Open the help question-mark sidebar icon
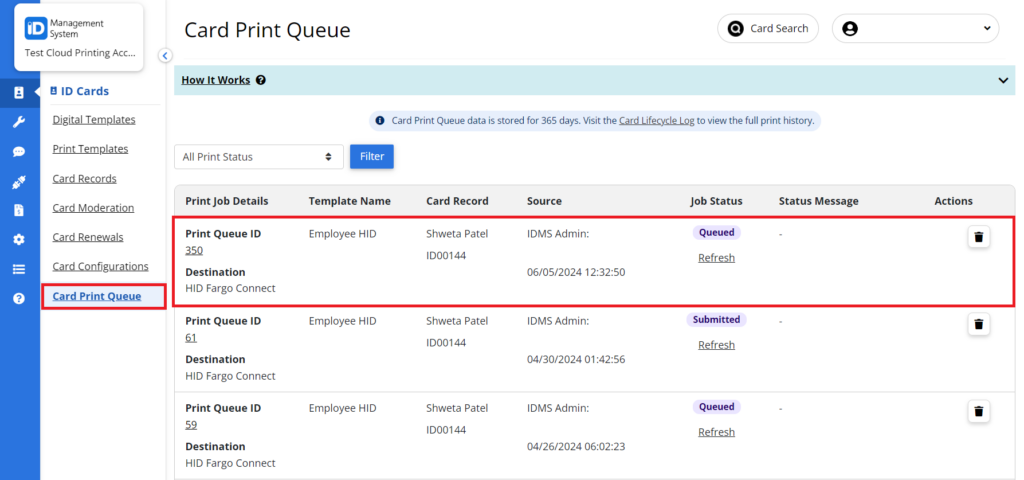Viewport: 1024px width, 480px height. point(19,298)
